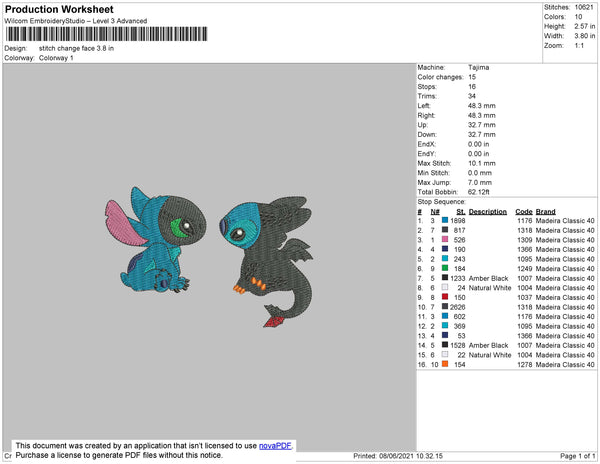
Task: Select the Total Bobbin value "62.12ft"
Action: tap(479, 192)
